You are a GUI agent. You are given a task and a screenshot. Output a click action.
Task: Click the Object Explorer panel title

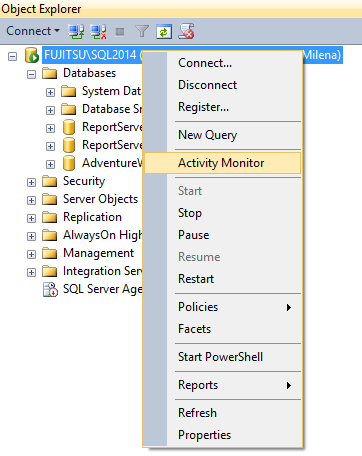[x=41, y=9]
